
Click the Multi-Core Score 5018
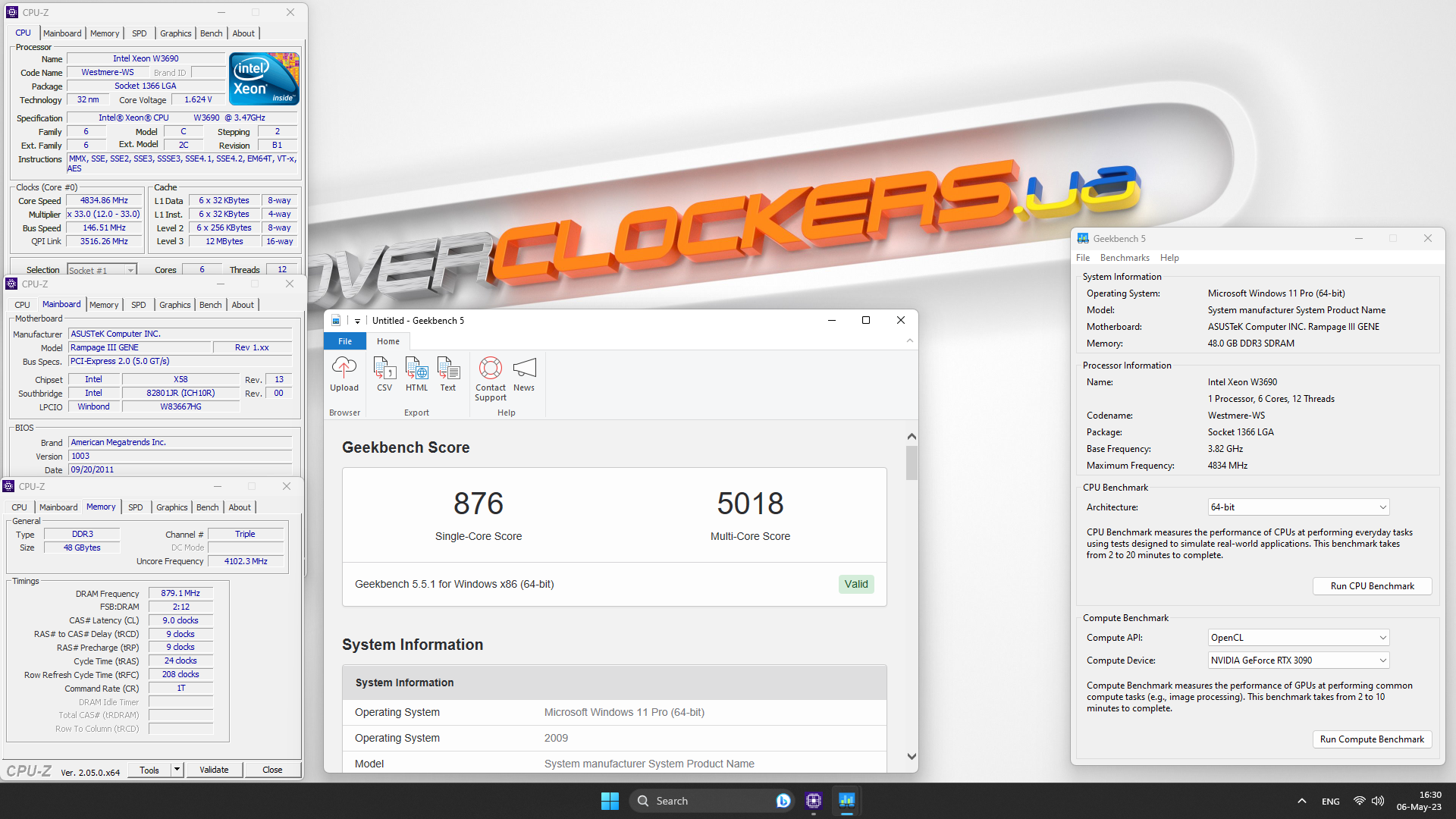[750, 504]
